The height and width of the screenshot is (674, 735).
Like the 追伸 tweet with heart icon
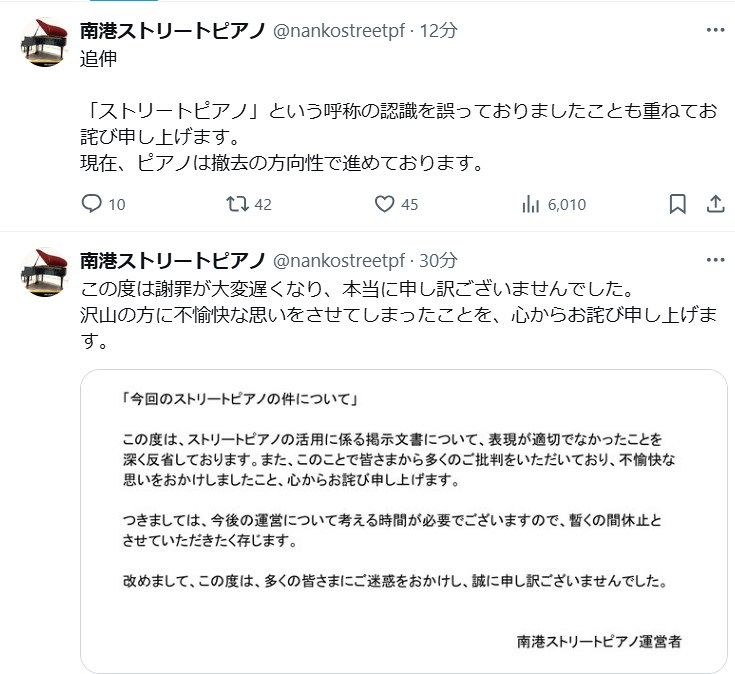[x=385, y=204]
